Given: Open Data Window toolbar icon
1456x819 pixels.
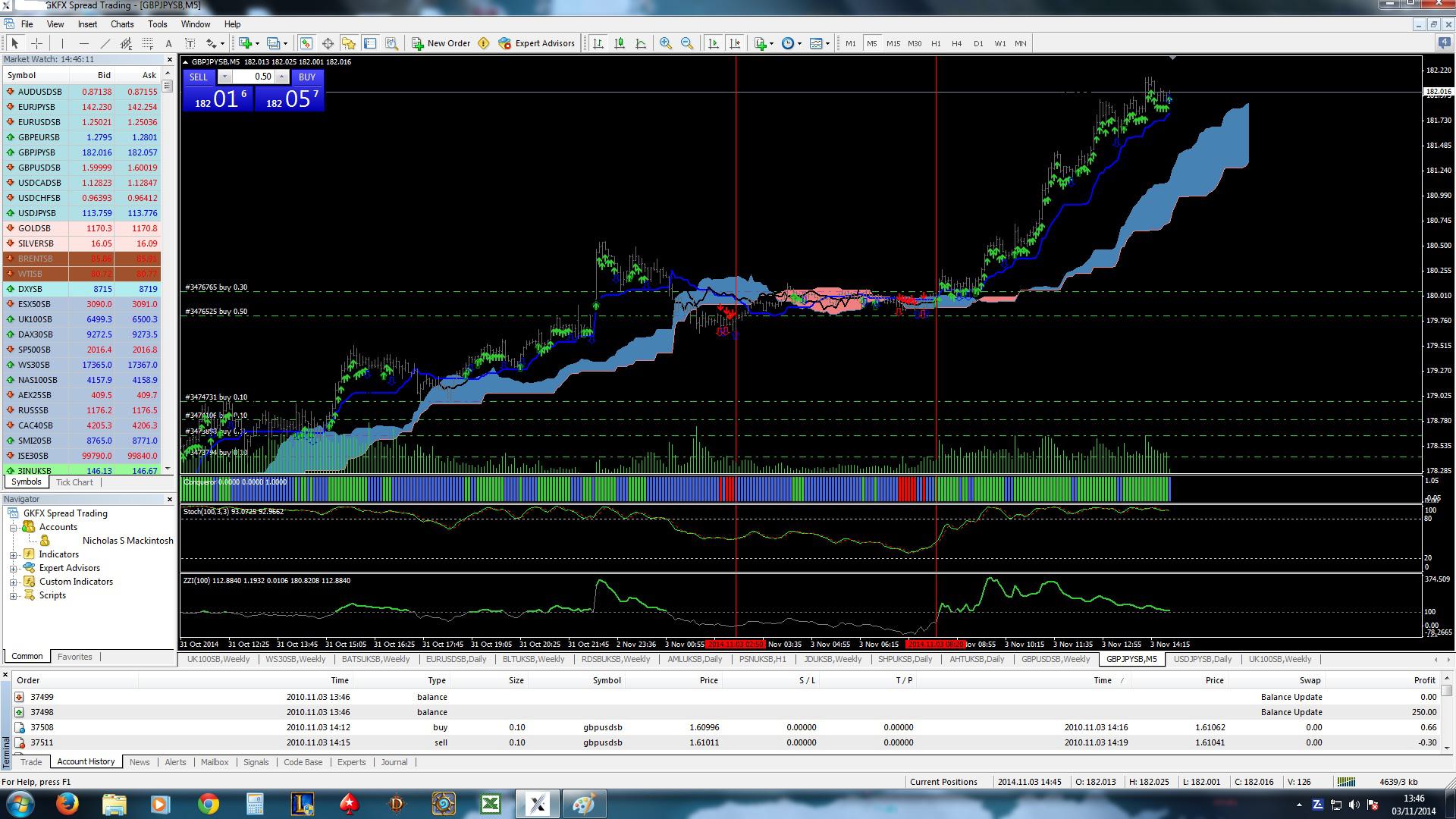Looking at the screenshot, I should click(x=328, y=43).
